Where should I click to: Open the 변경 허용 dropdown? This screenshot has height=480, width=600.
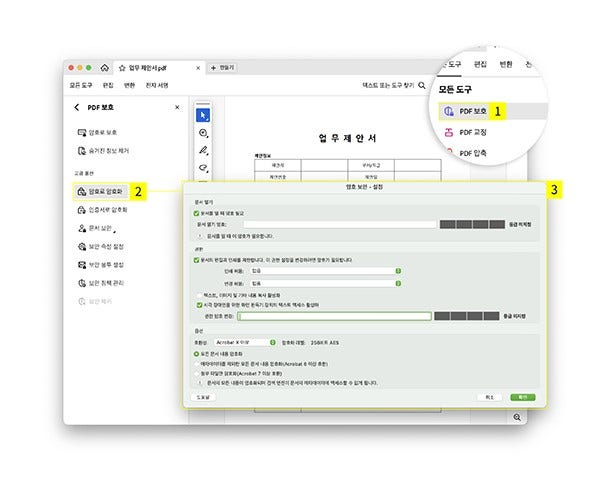coord(326,284)
